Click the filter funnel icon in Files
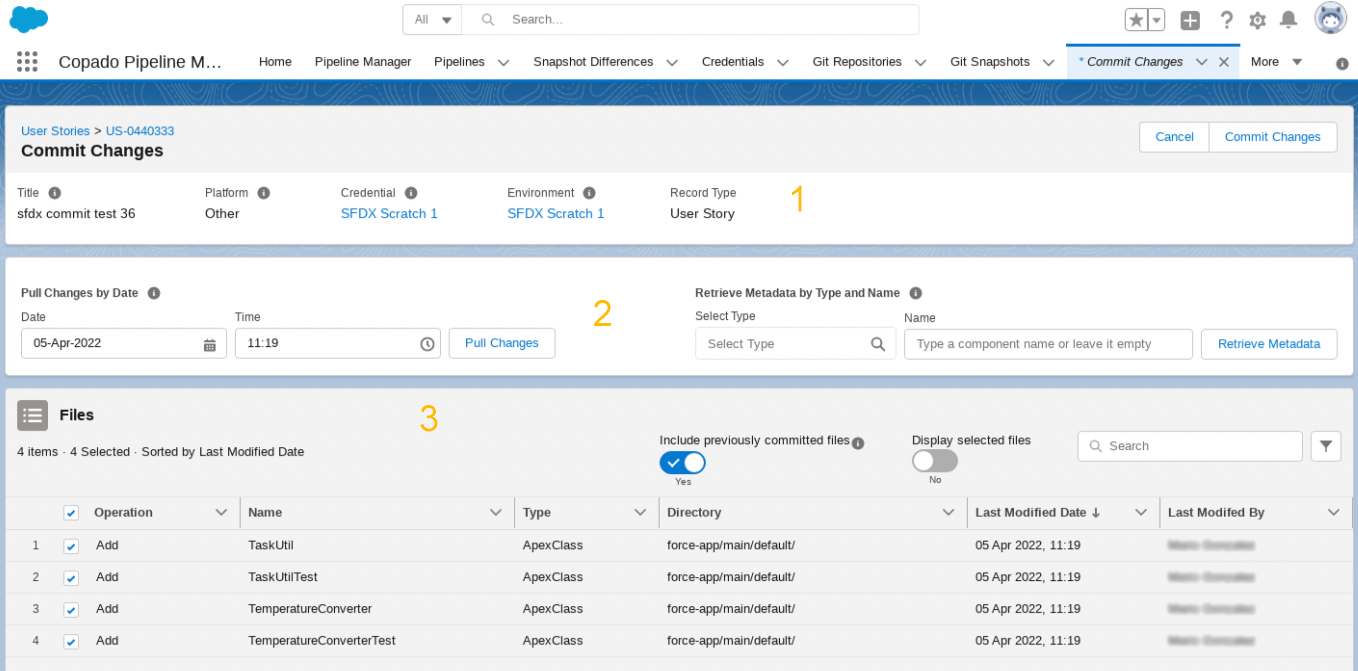 [1326, 446]
